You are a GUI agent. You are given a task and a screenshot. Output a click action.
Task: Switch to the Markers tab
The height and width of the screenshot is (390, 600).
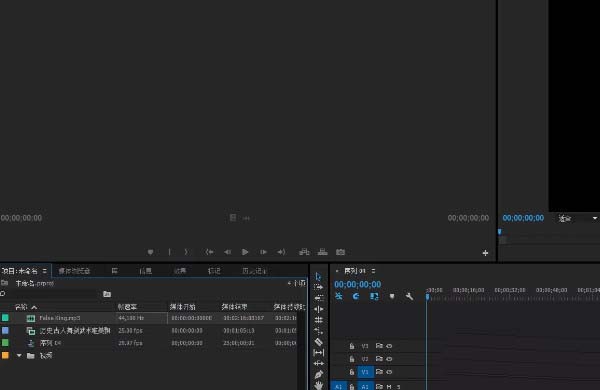pos(214,271)
